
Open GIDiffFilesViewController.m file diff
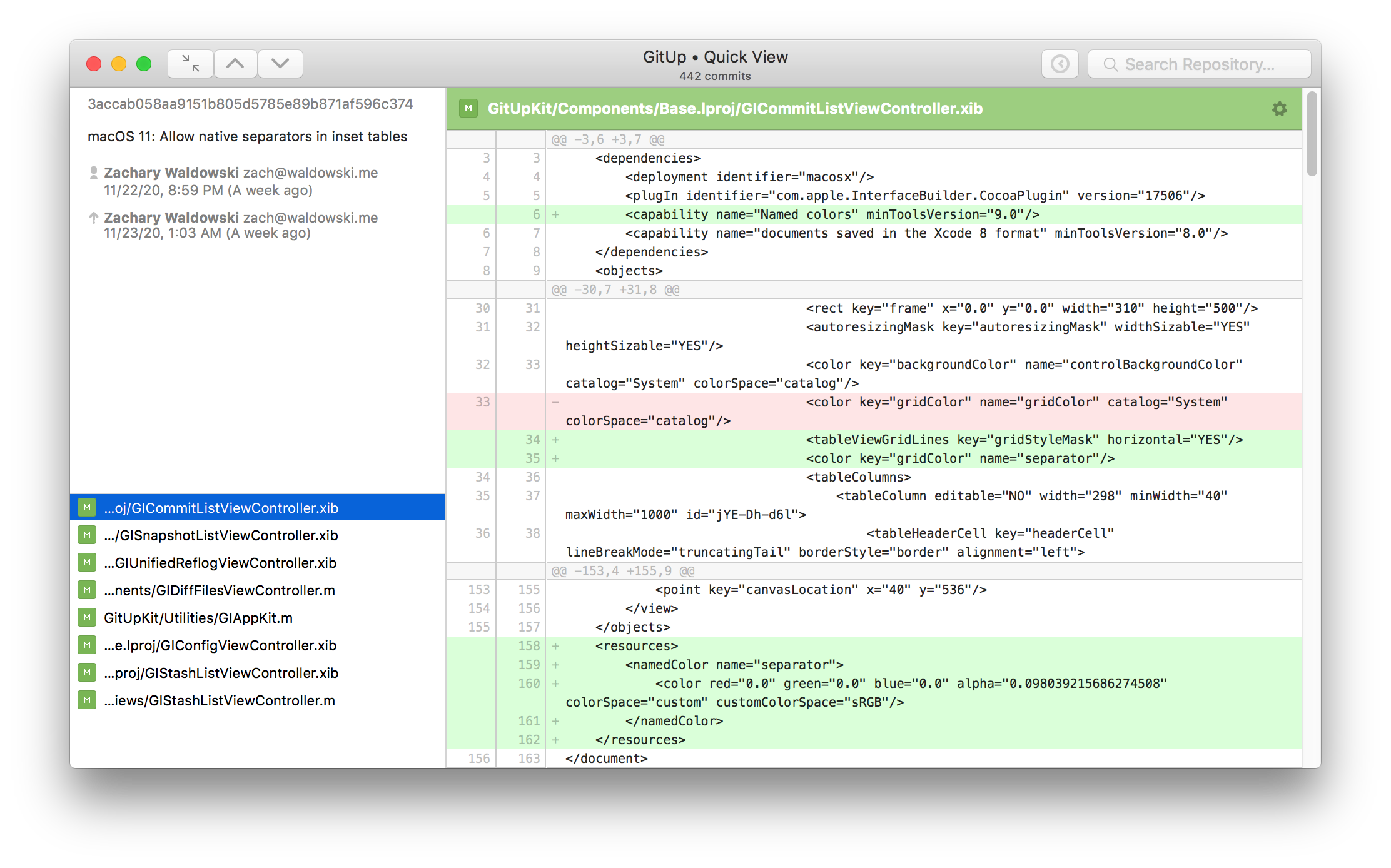click(x=220, y=590)
